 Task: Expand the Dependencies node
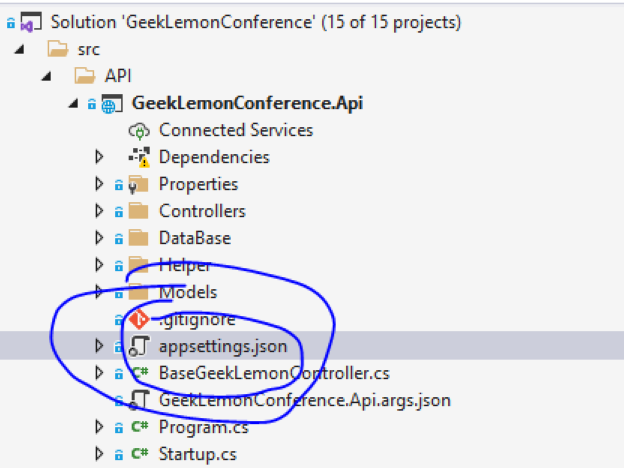99,157
